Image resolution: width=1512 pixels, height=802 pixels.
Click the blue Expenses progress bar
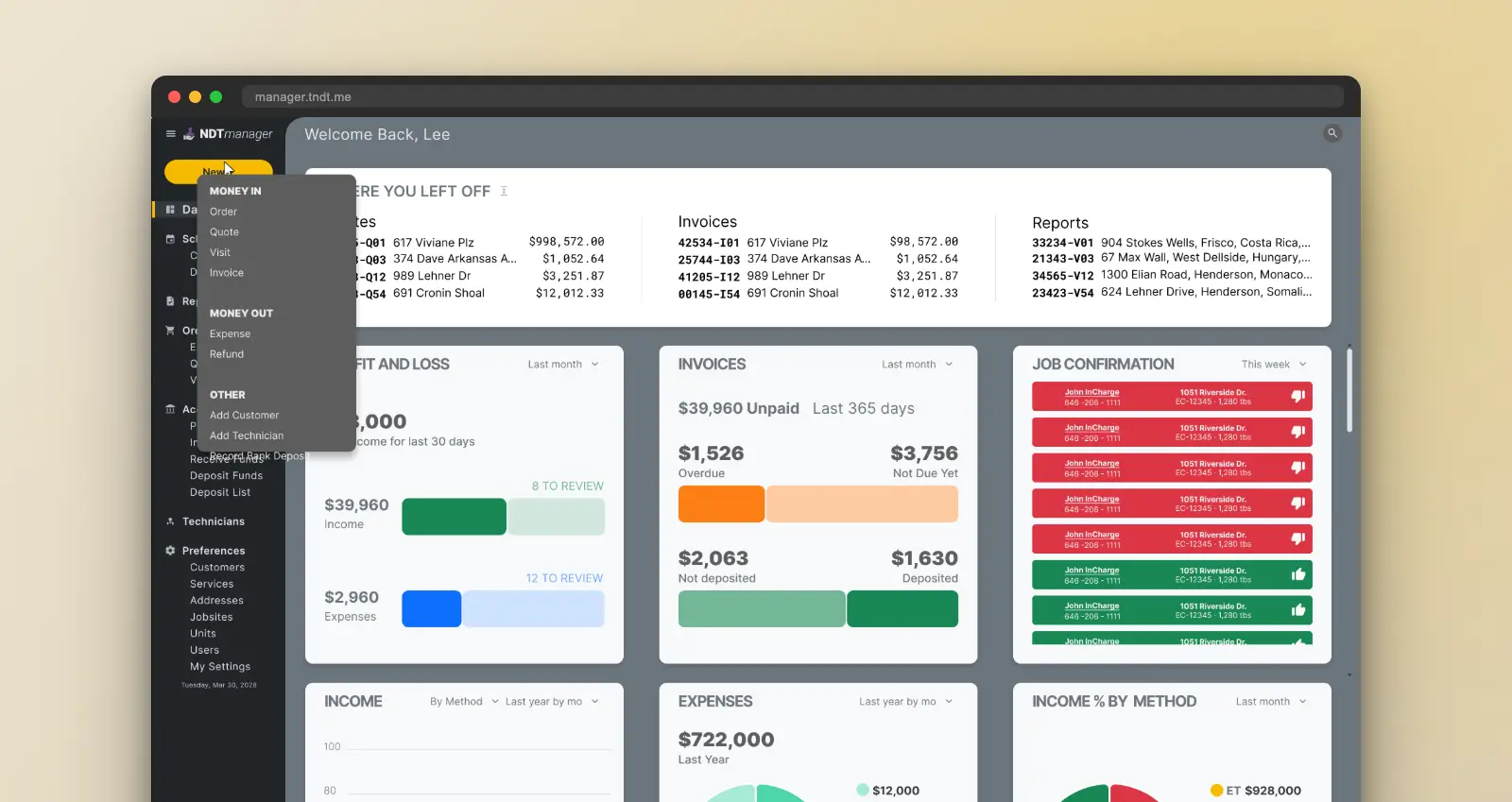pos(432,609)
